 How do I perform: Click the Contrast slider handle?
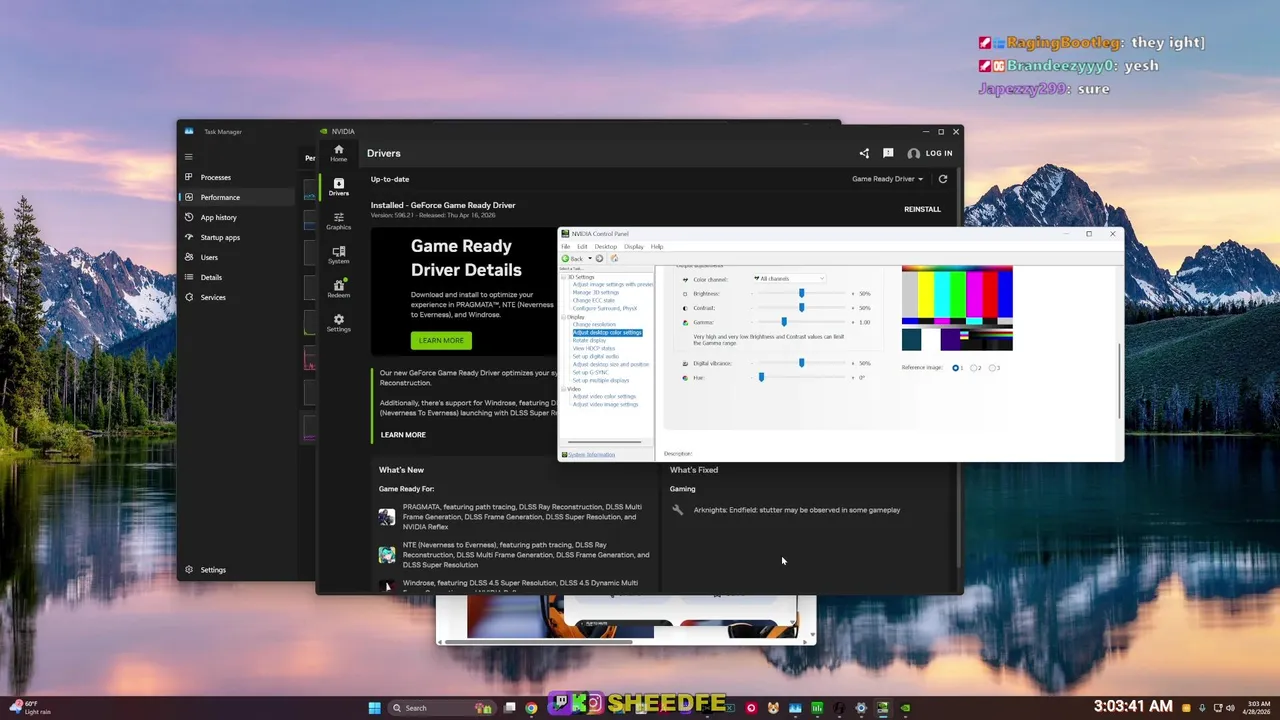[802, 307]
